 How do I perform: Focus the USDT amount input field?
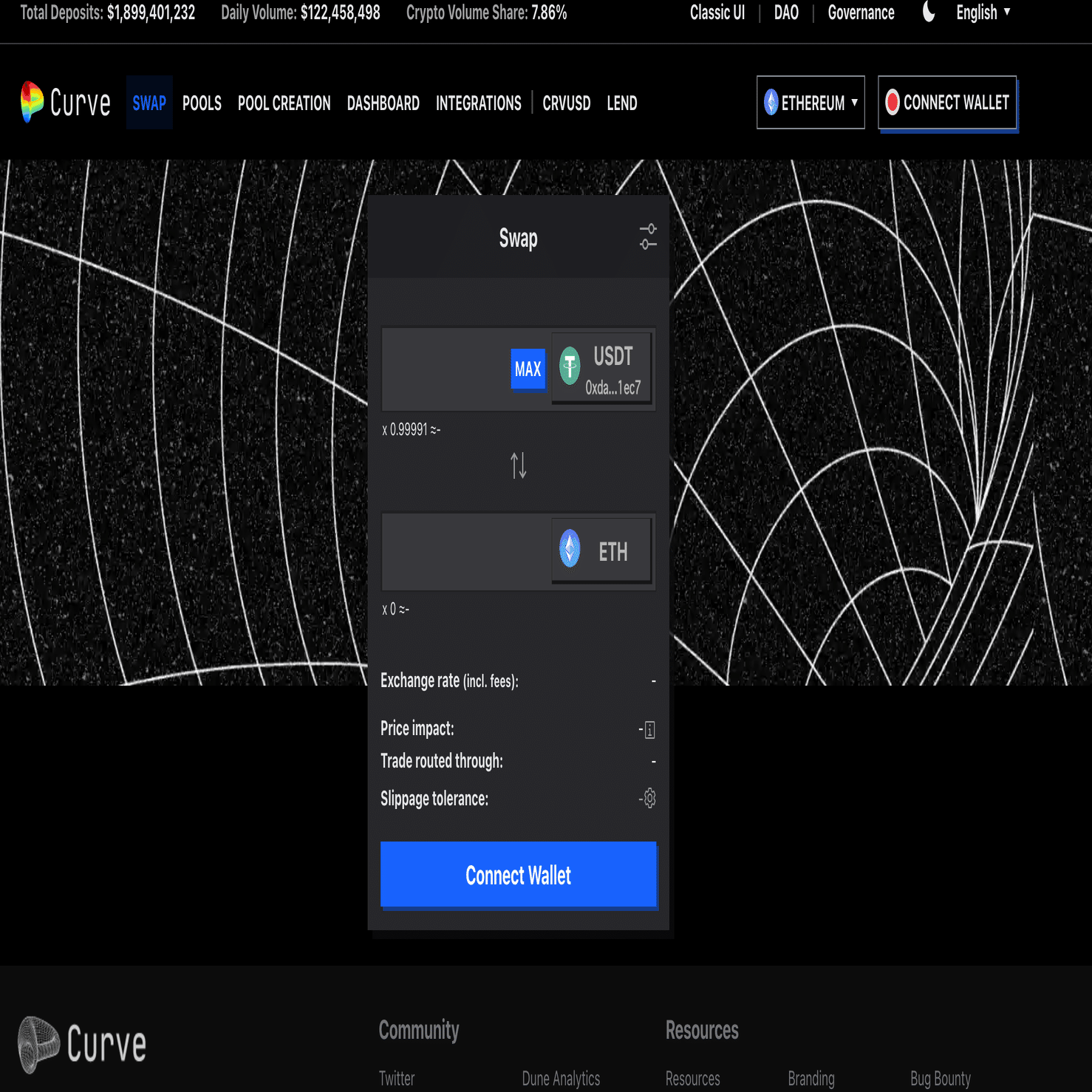pyautogui.click(x=446, y=369)
